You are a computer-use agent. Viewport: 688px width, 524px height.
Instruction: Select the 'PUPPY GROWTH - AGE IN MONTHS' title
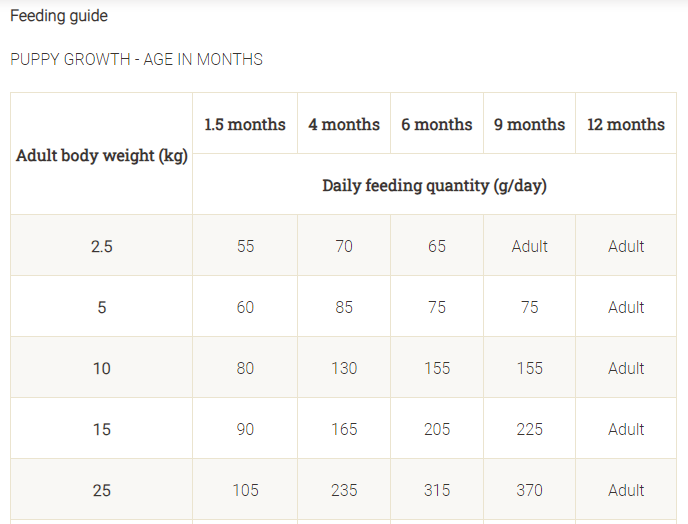coord(136,59)
